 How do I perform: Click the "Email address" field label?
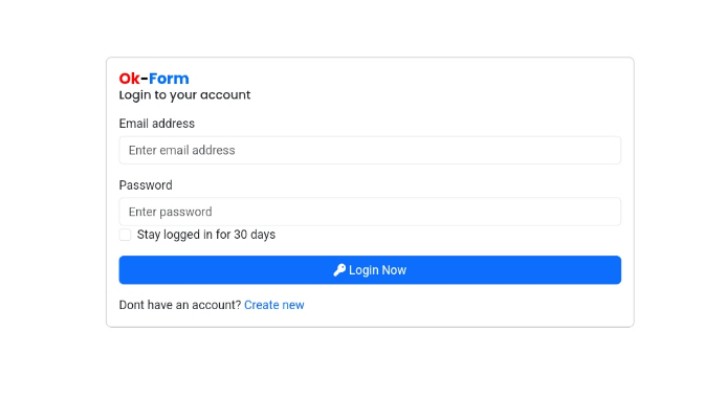pos(157,124)
